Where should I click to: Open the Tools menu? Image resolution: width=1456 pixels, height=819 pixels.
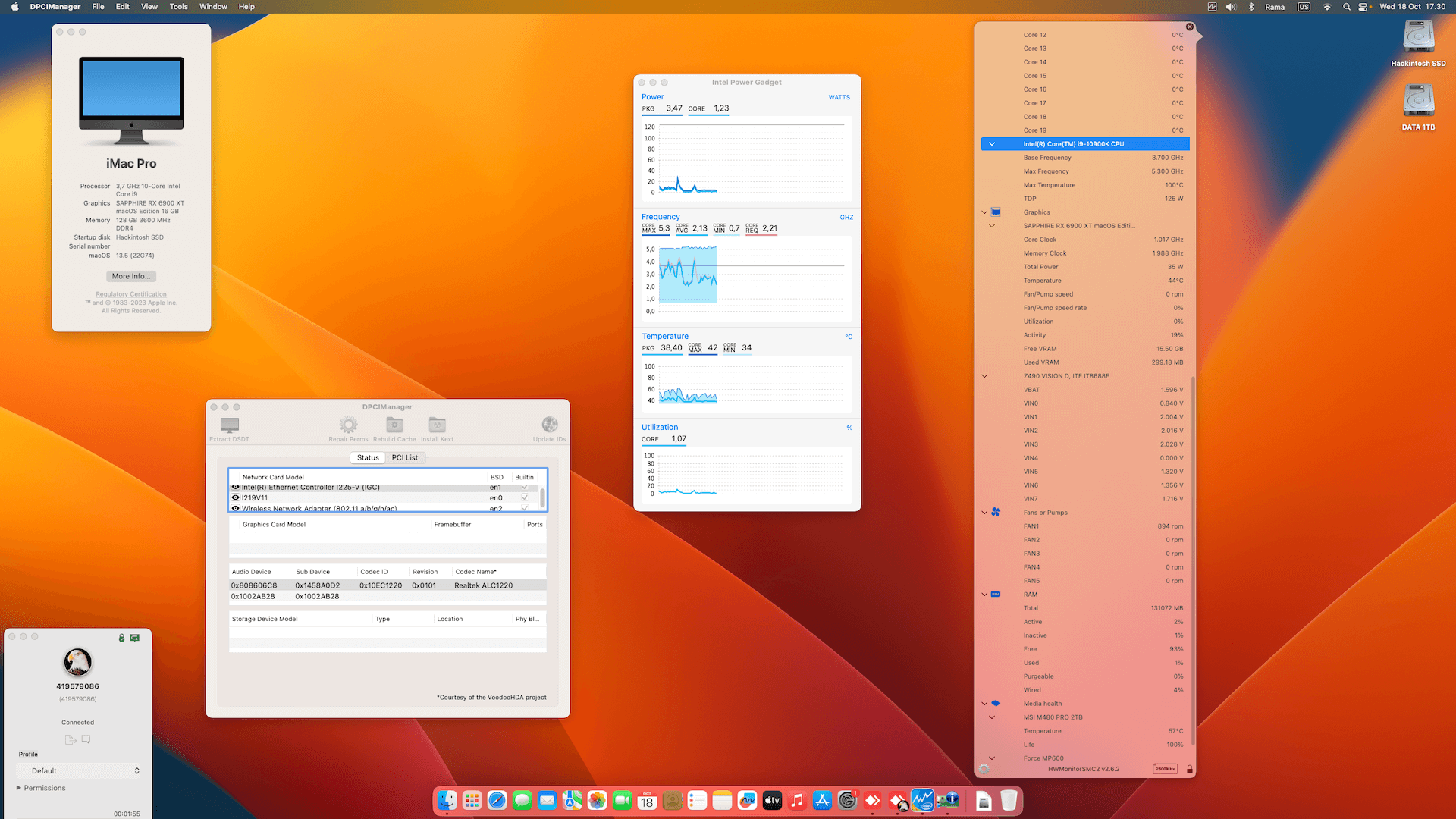178,7
